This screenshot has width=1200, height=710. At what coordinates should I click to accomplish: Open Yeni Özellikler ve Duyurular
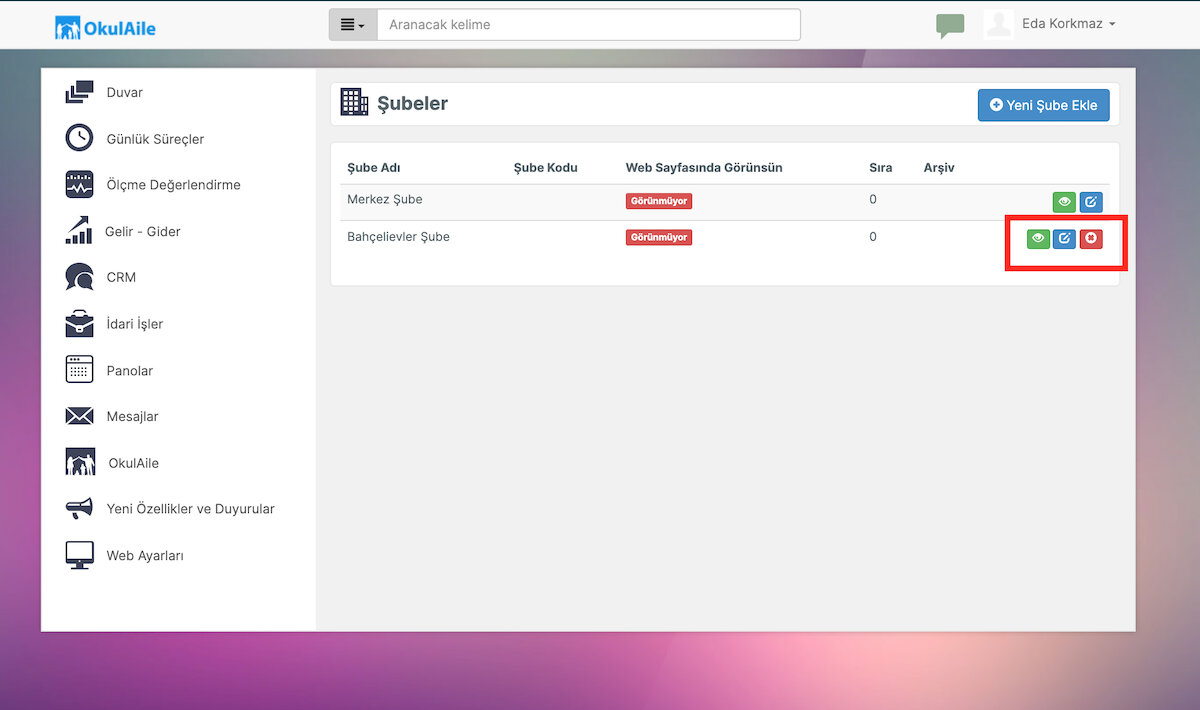click(190, 509)
